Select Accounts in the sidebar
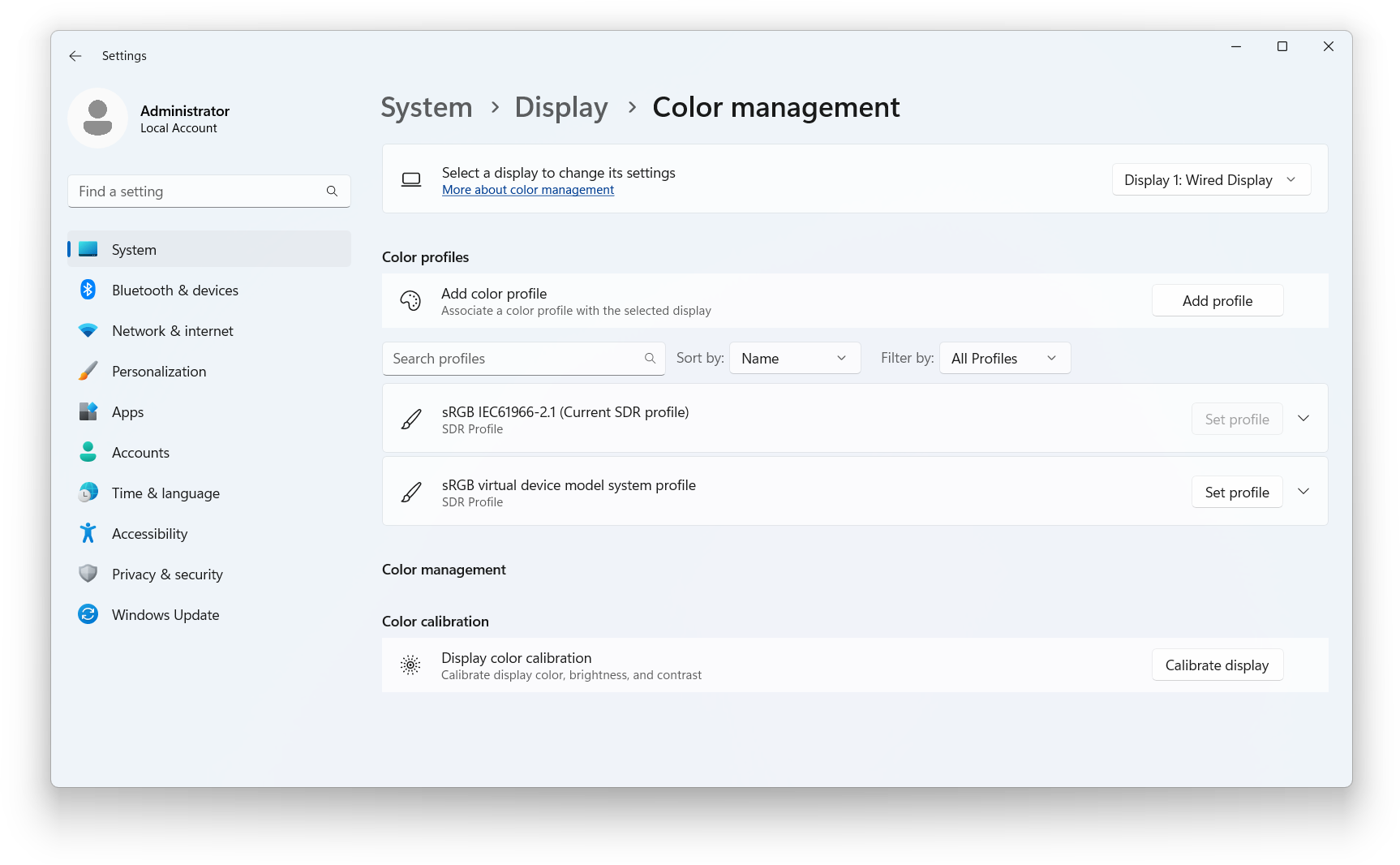Viewport: 1400px width, 865px height. point(140,453)
